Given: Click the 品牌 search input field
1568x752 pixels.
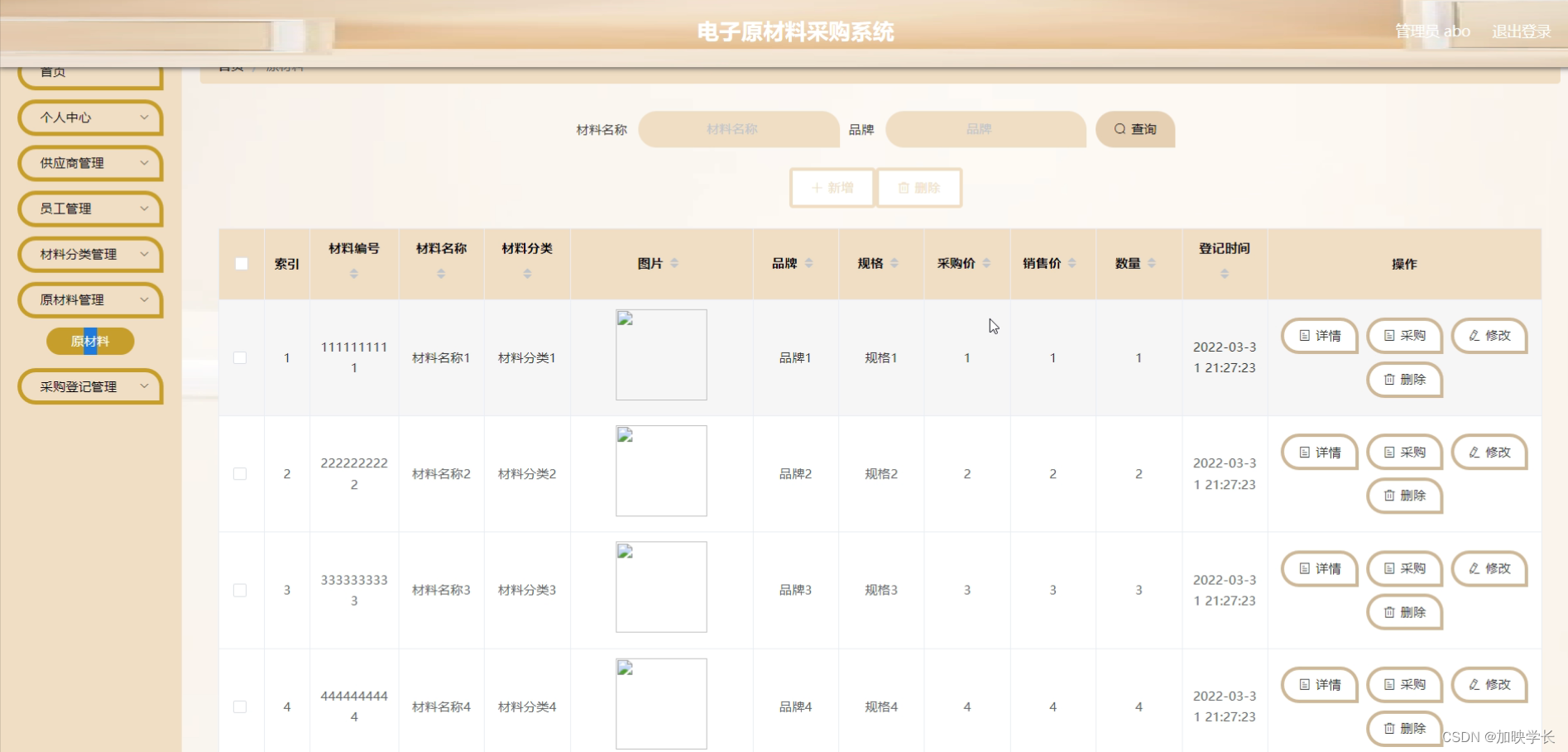Looking at the screenshot, I should coord(985,129).
